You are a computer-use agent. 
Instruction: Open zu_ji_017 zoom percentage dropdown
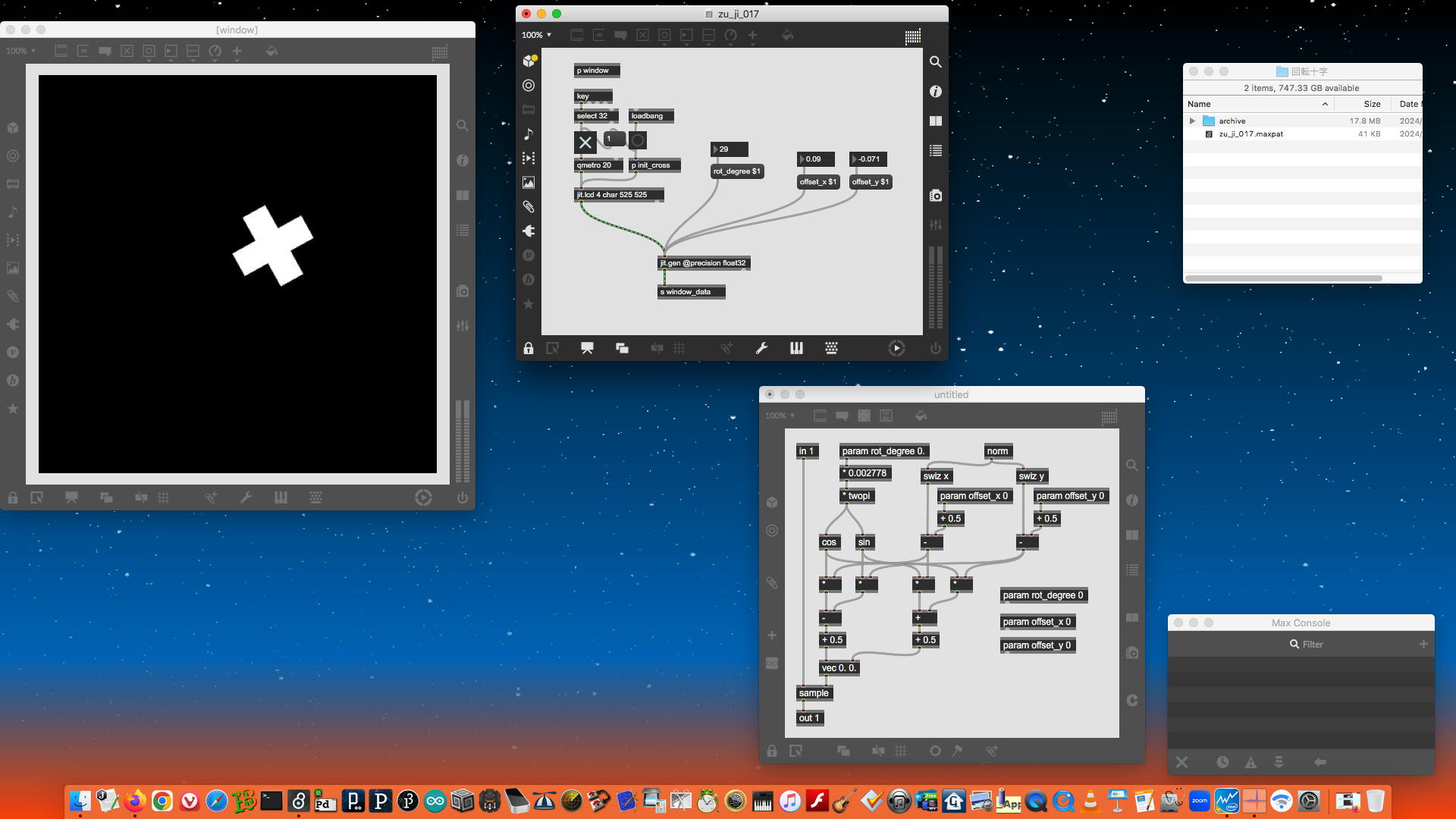[536, 35]
